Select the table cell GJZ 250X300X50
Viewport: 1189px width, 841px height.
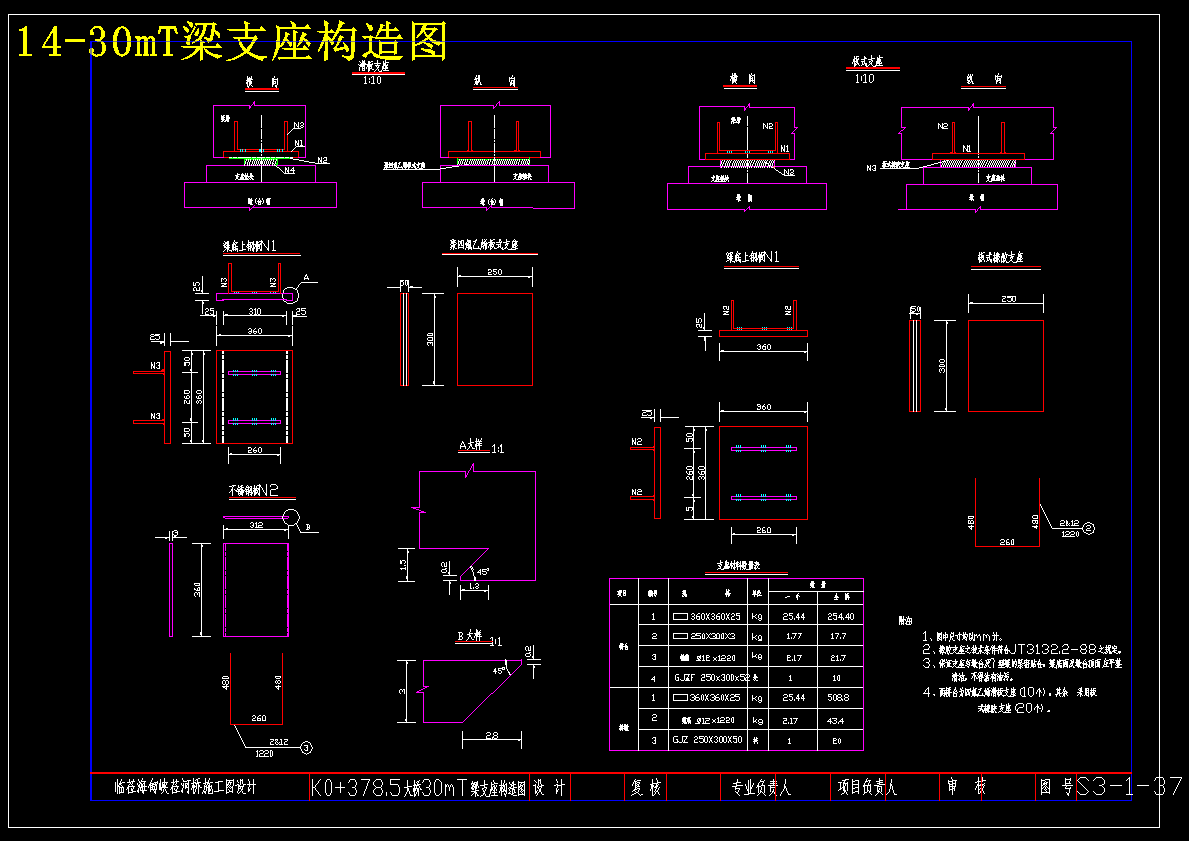tap(707, 739)
